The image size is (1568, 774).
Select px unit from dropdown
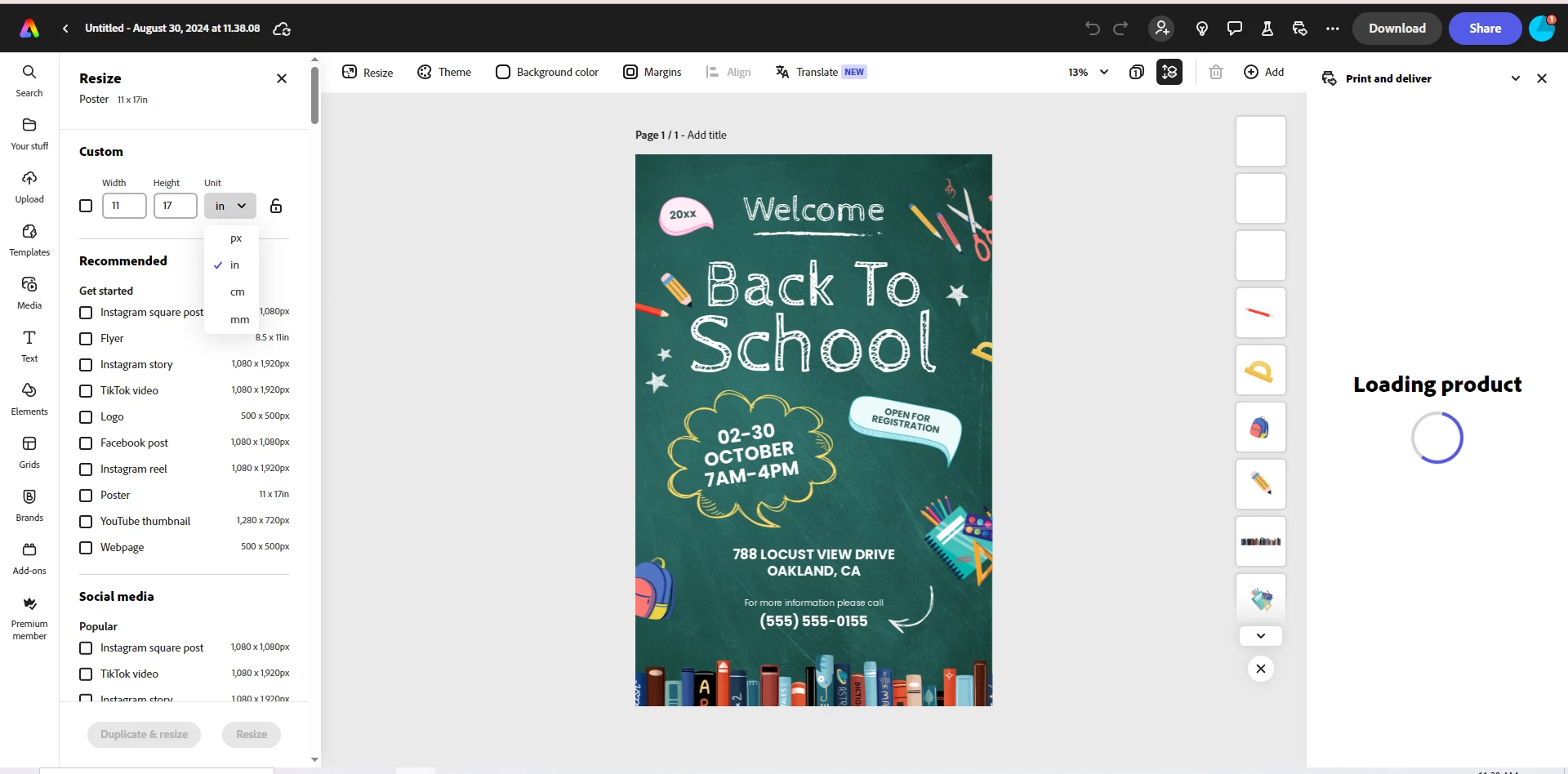(x=232, y=238)
